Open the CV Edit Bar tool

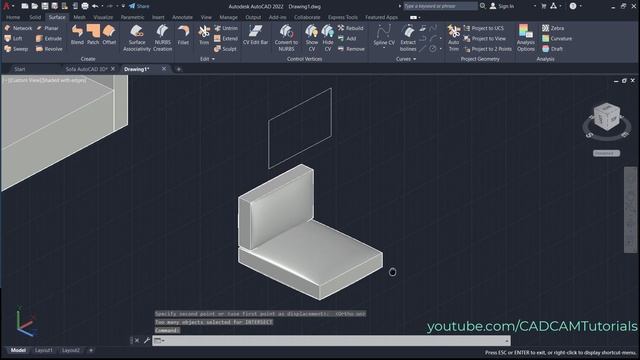coord(256,35)
